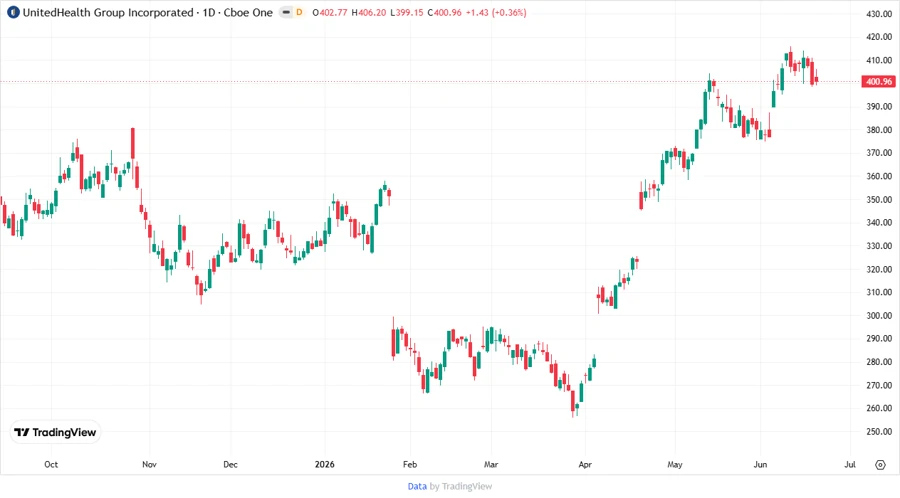Viewport: 900px width, 498px height.
Task: Click the TradingView logo badge
Action: coord(56,433)
